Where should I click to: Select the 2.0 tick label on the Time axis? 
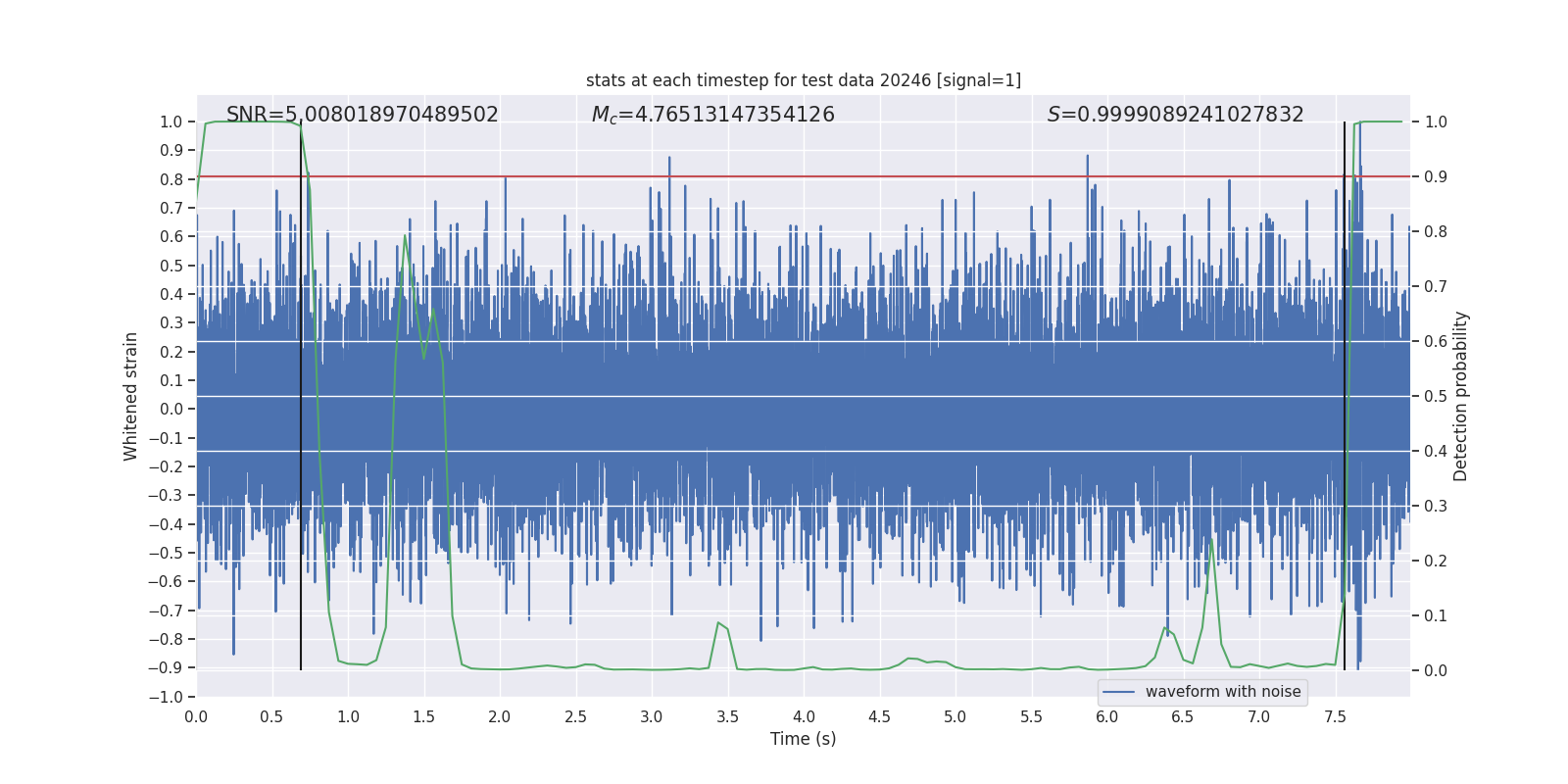pos(500,716)
